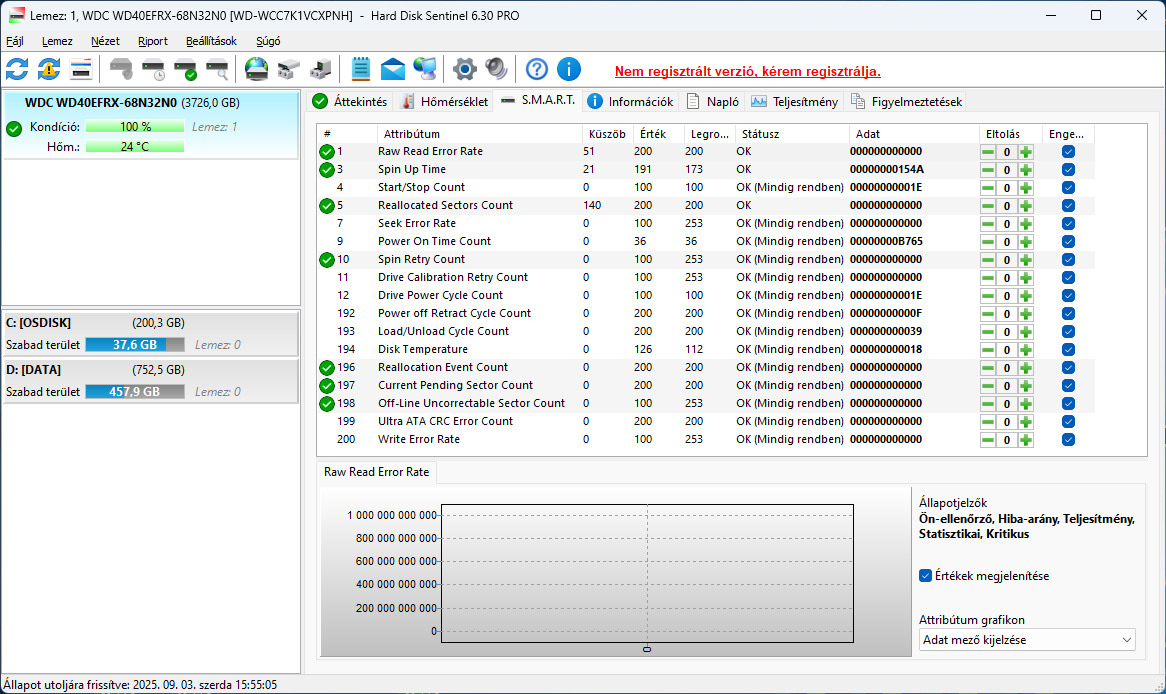Open the Beállítások menu
Screen dimensions: 1166x694
[211, 41]
